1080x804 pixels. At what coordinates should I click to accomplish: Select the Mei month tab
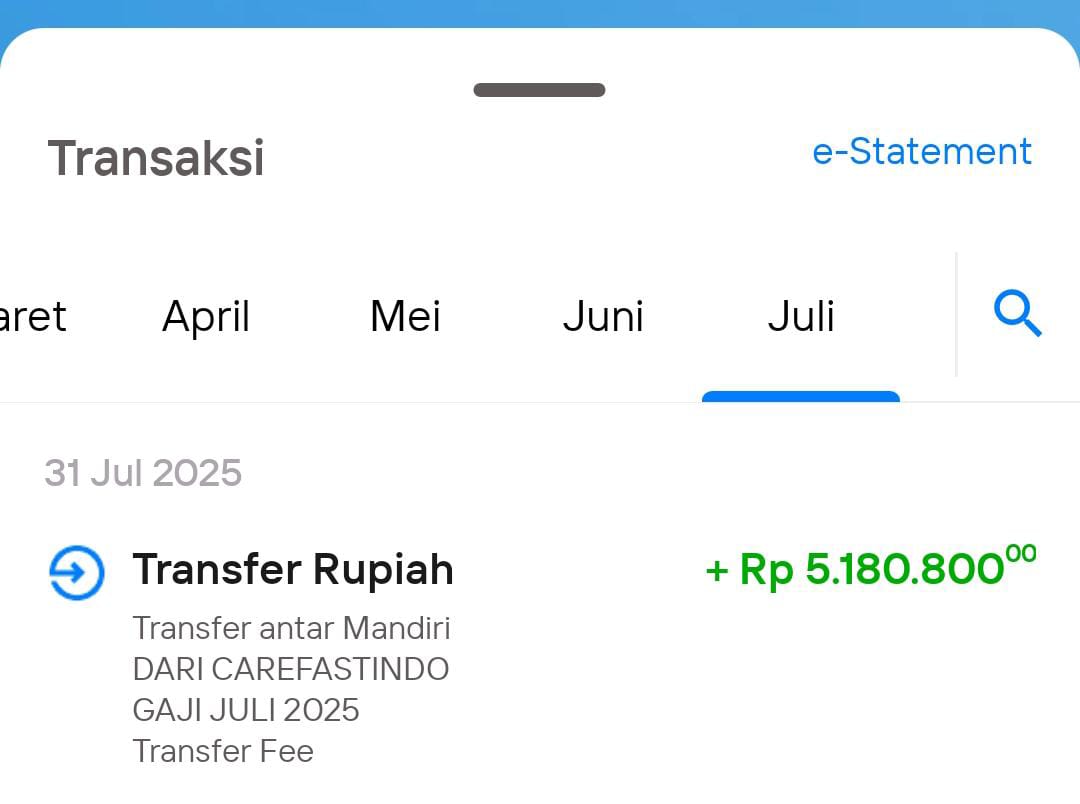coord(405,316)
